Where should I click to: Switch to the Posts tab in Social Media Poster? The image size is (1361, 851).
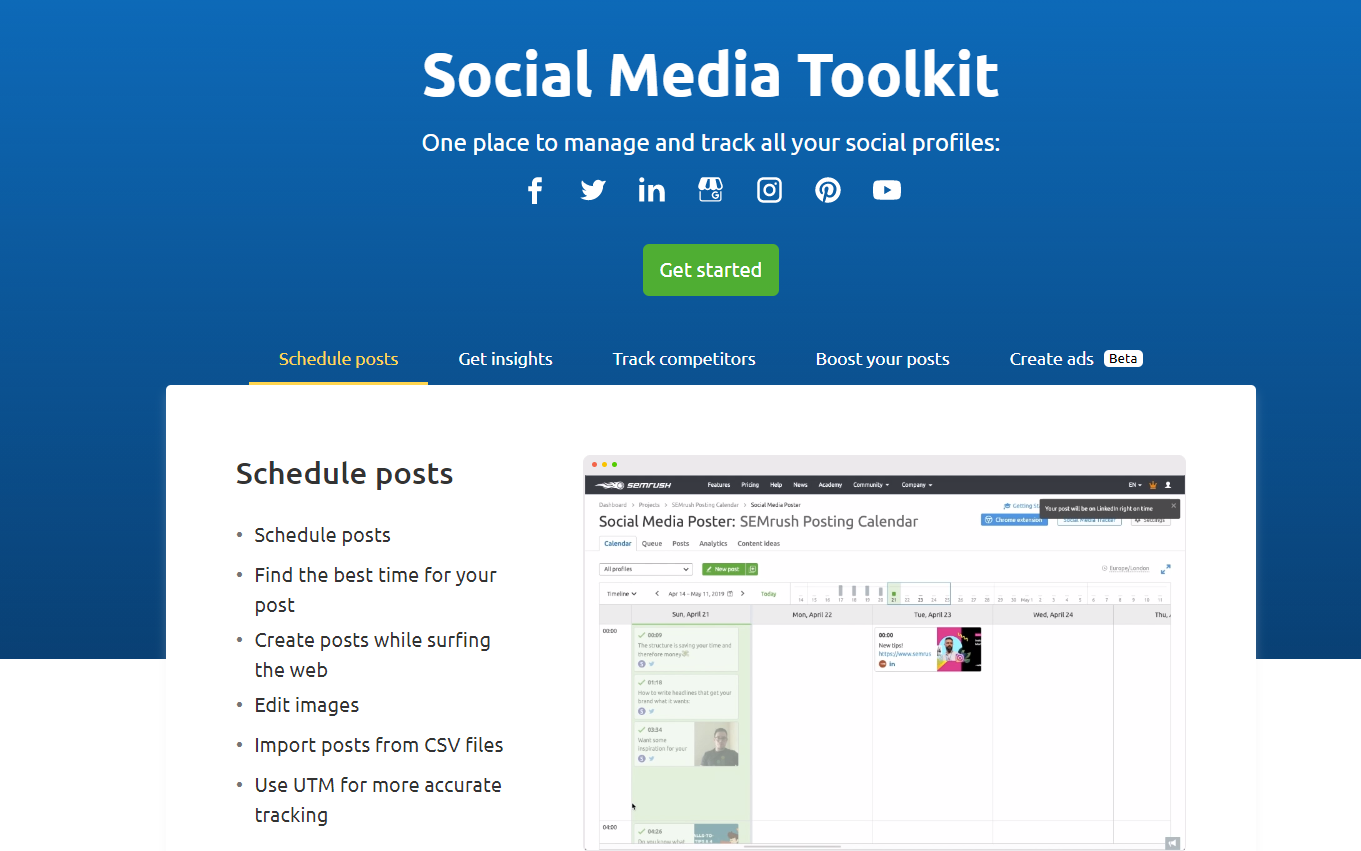pos(681,544)
